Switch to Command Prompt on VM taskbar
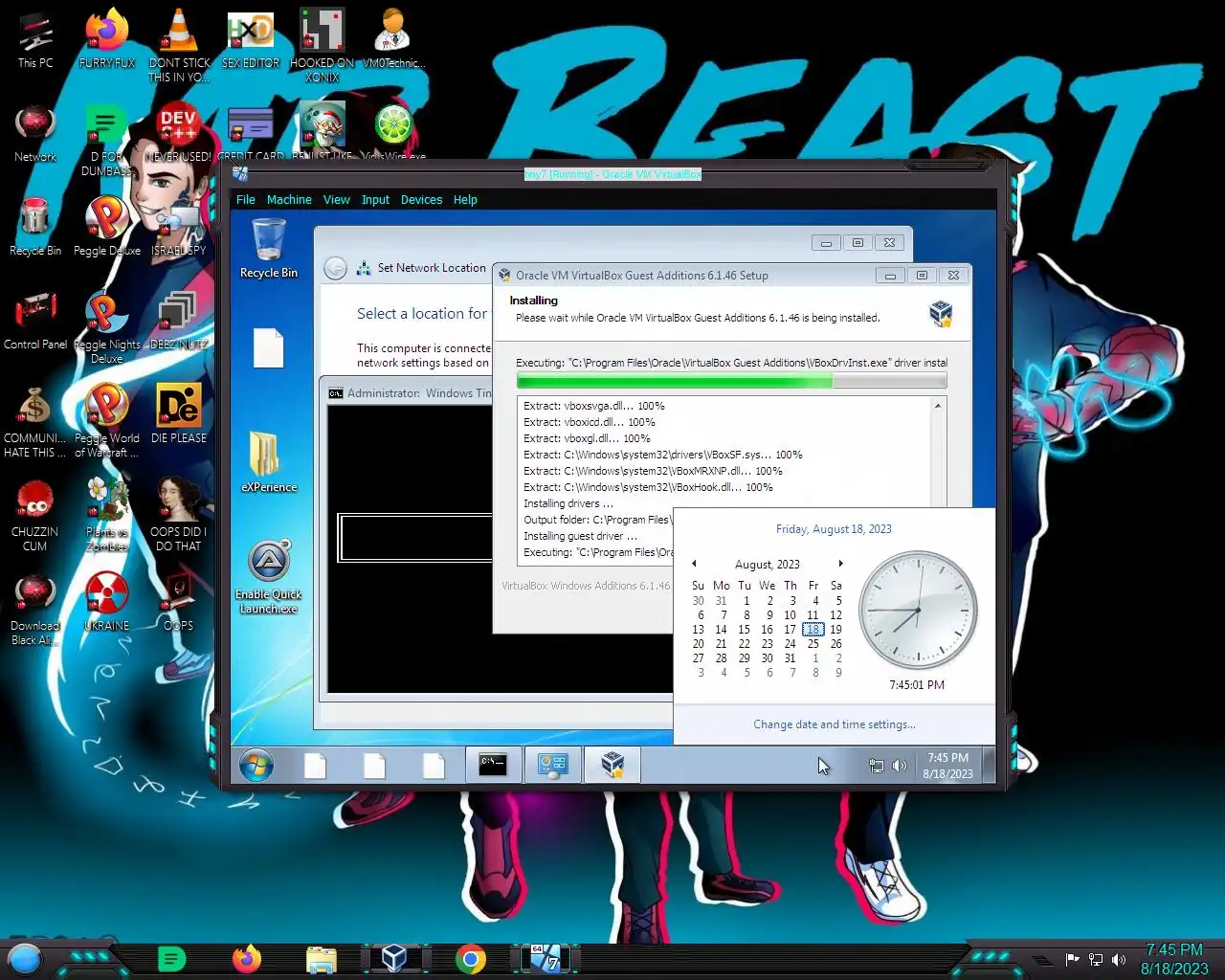1225x980 pixels. click(493, 765)
